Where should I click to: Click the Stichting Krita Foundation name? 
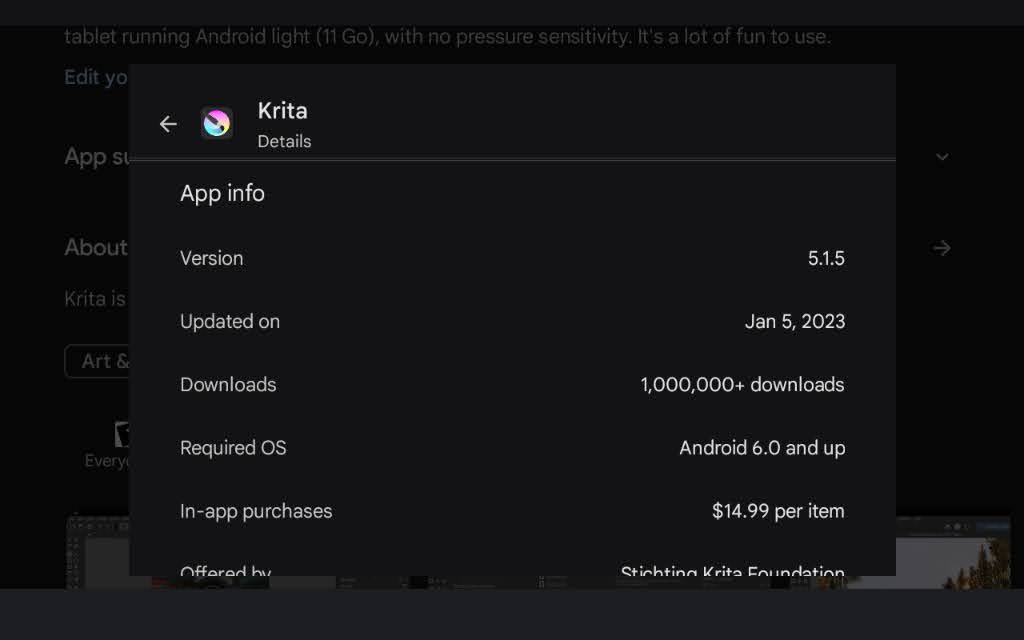coord(732,572)
